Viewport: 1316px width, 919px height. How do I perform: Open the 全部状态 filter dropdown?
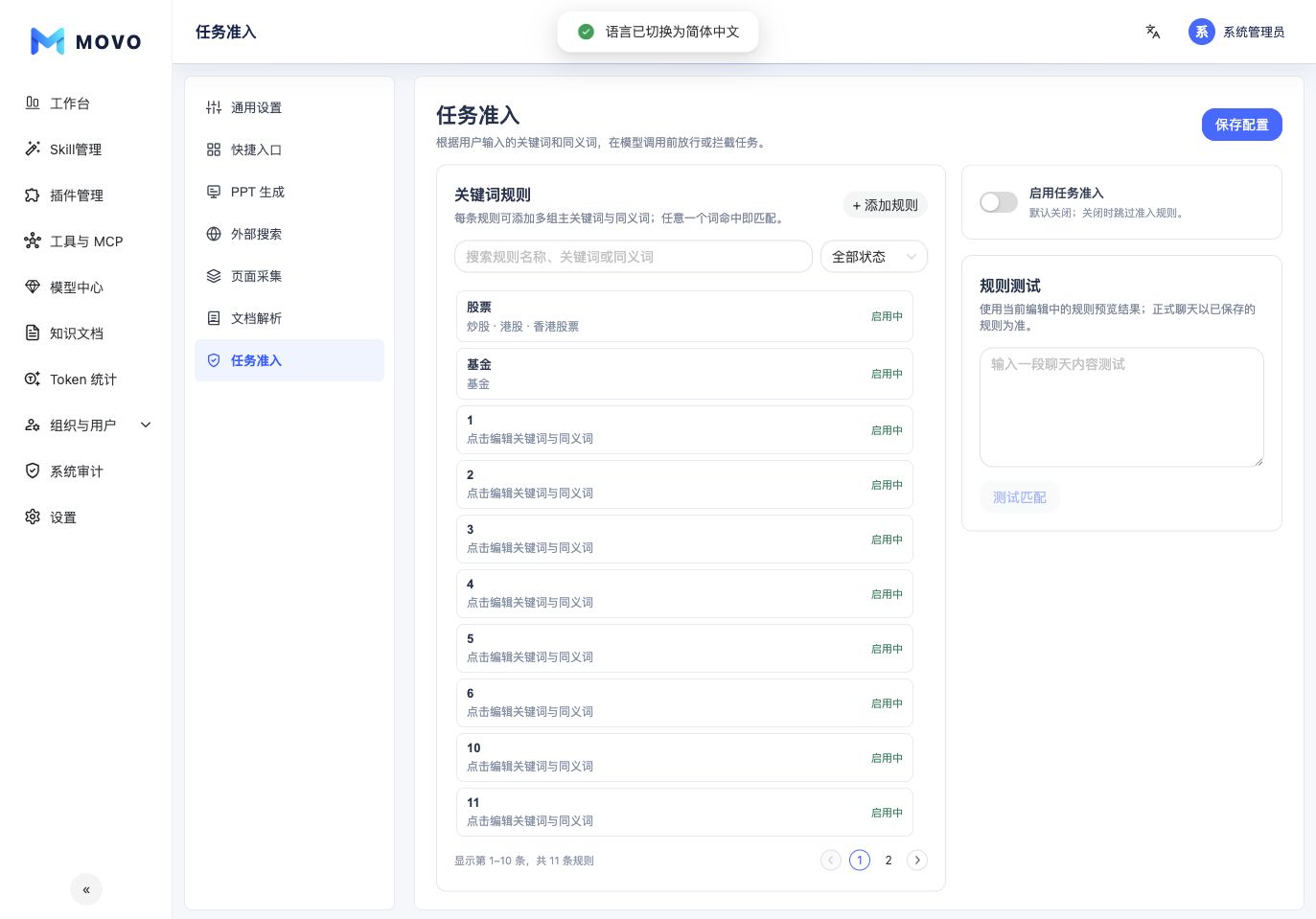click(x=874, y=257)
